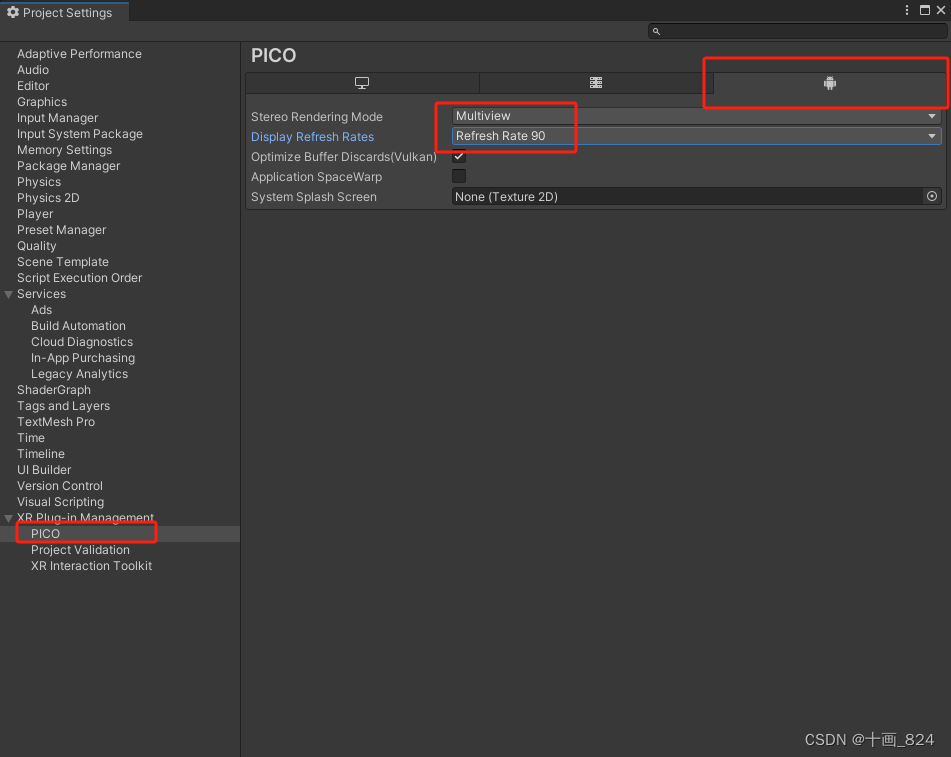Select Scene Template settings
Viewport: 951px width, 757px height.
(63, 261)
